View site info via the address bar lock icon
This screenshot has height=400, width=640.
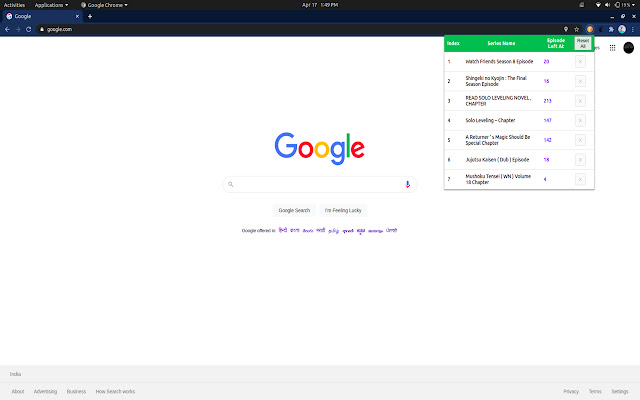[x=42, y=29]
